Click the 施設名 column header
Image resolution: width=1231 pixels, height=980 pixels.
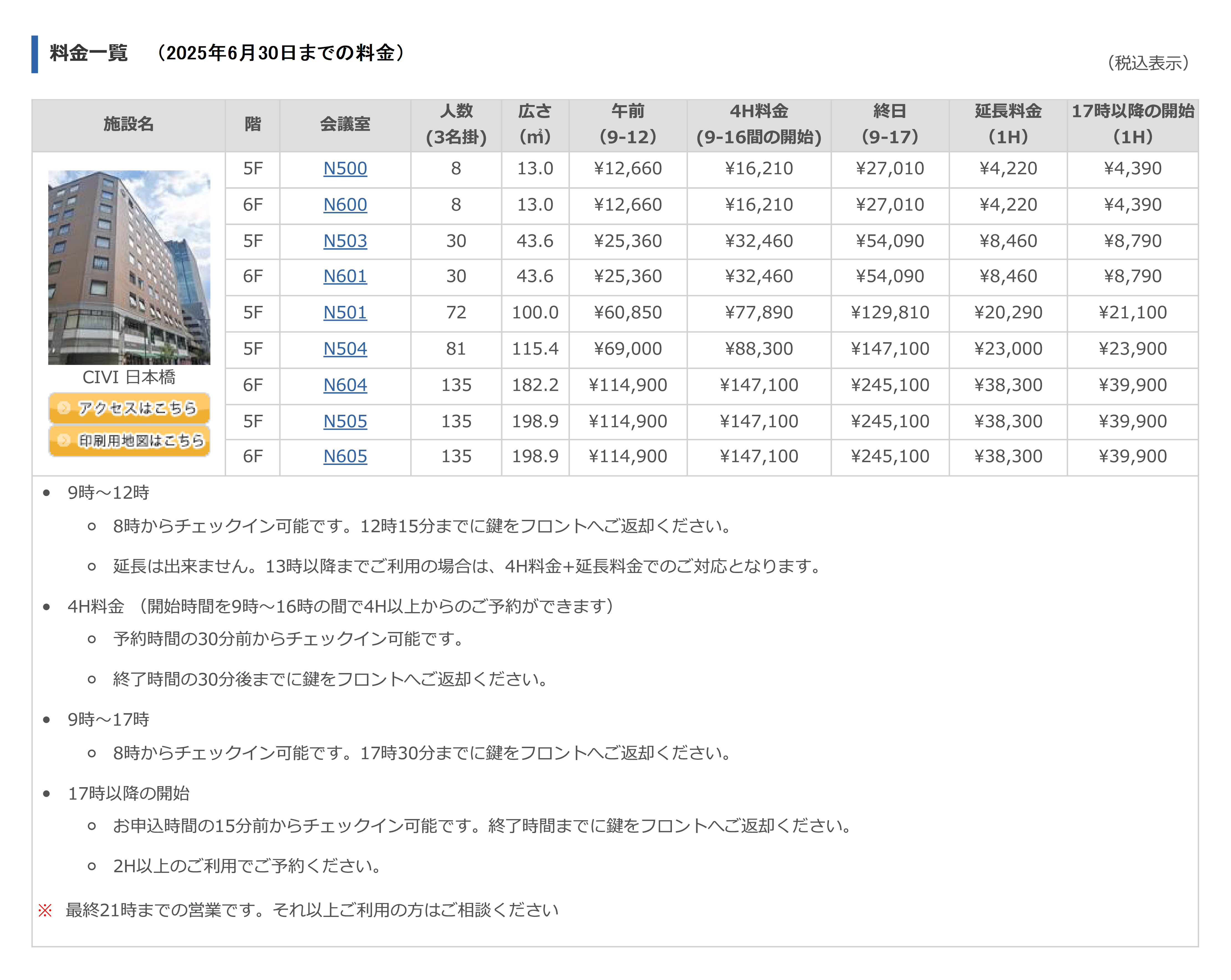128,125
